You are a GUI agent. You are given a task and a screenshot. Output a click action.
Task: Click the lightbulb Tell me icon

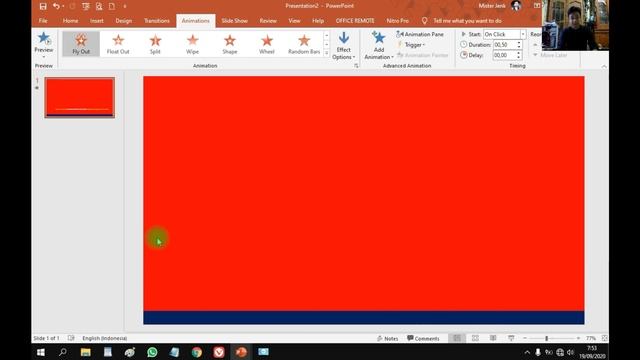[424, 20]
